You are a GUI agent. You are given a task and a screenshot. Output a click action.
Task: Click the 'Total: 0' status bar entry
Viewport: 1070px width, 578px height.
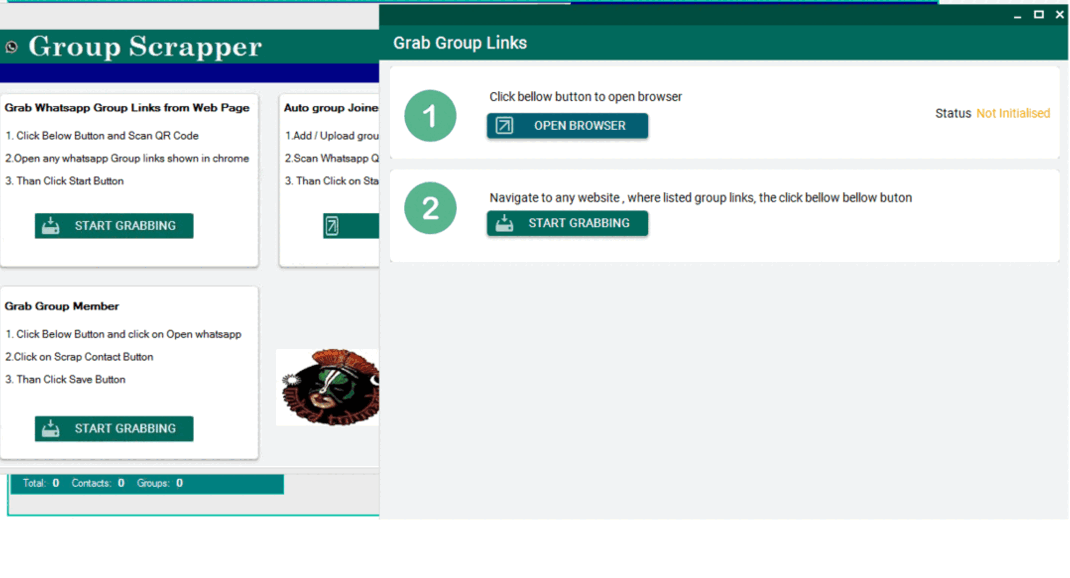(x=41, y=483)
